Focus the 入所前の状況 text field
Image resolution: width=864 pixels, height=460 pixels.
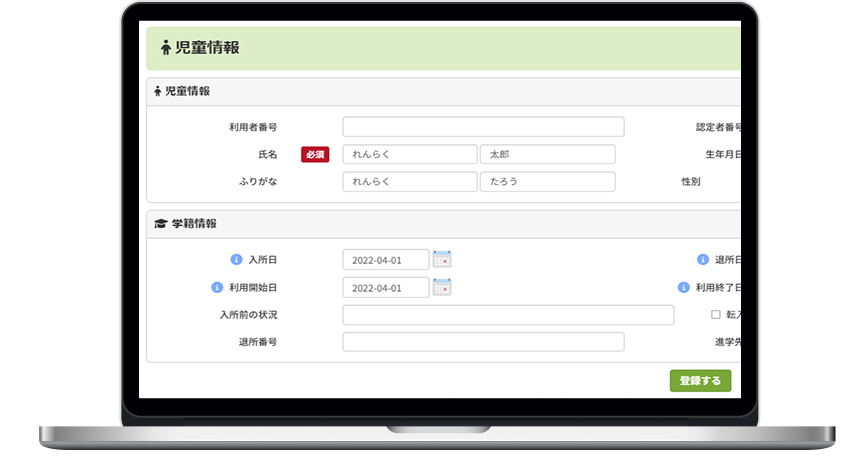[x=508, y=315]
